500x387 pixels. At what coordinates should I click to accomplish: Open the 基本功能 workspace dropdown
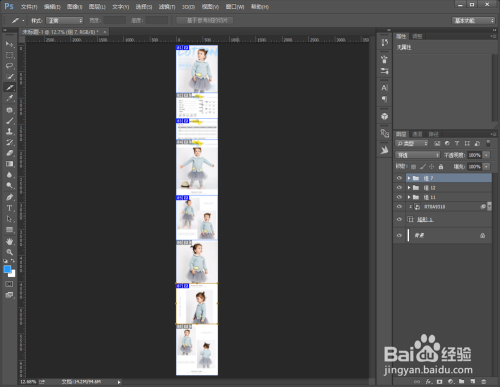(473, 21)
